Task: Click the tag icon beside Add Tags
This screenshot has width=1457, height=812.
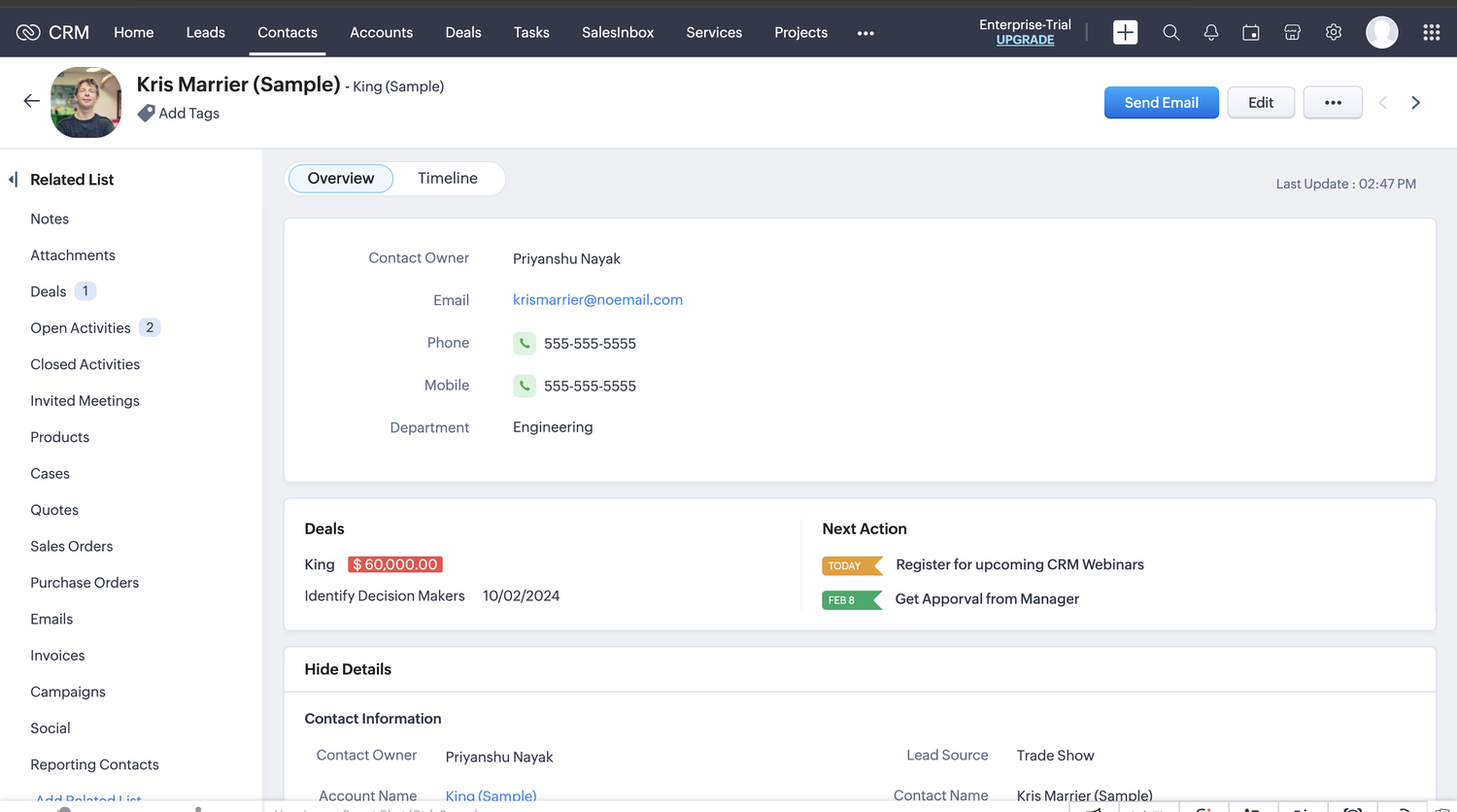Action: [x=146, y=114]
